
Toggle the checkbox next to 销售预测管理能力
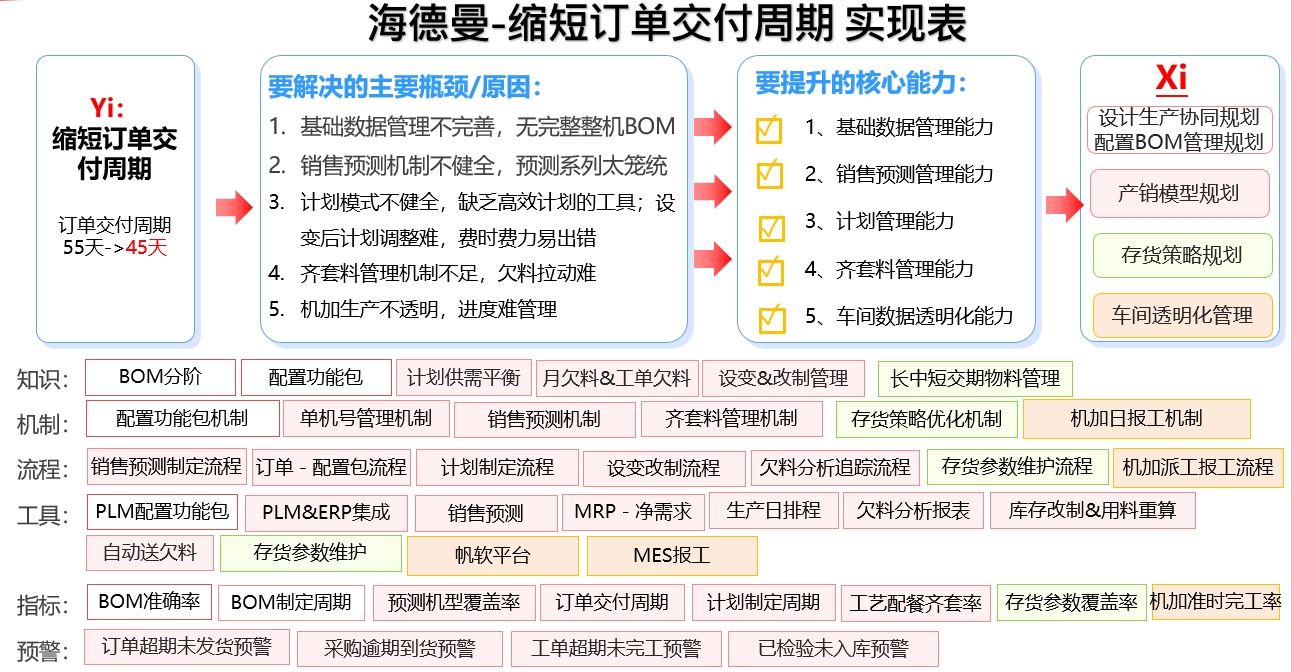pyautogui.click(x=769, y=175)
